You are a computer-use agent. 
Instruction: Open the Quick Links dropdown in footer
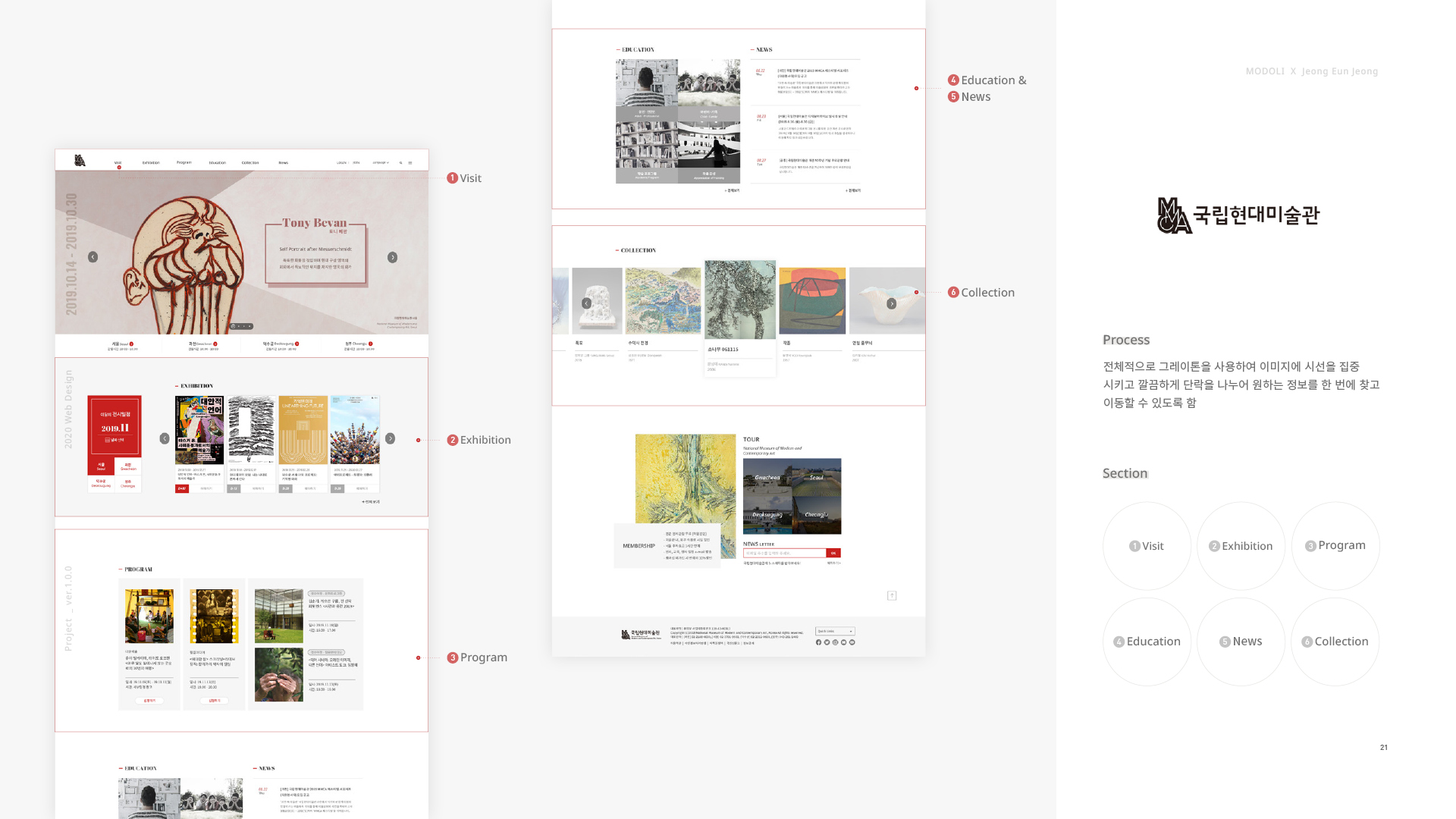pos(835,631)
